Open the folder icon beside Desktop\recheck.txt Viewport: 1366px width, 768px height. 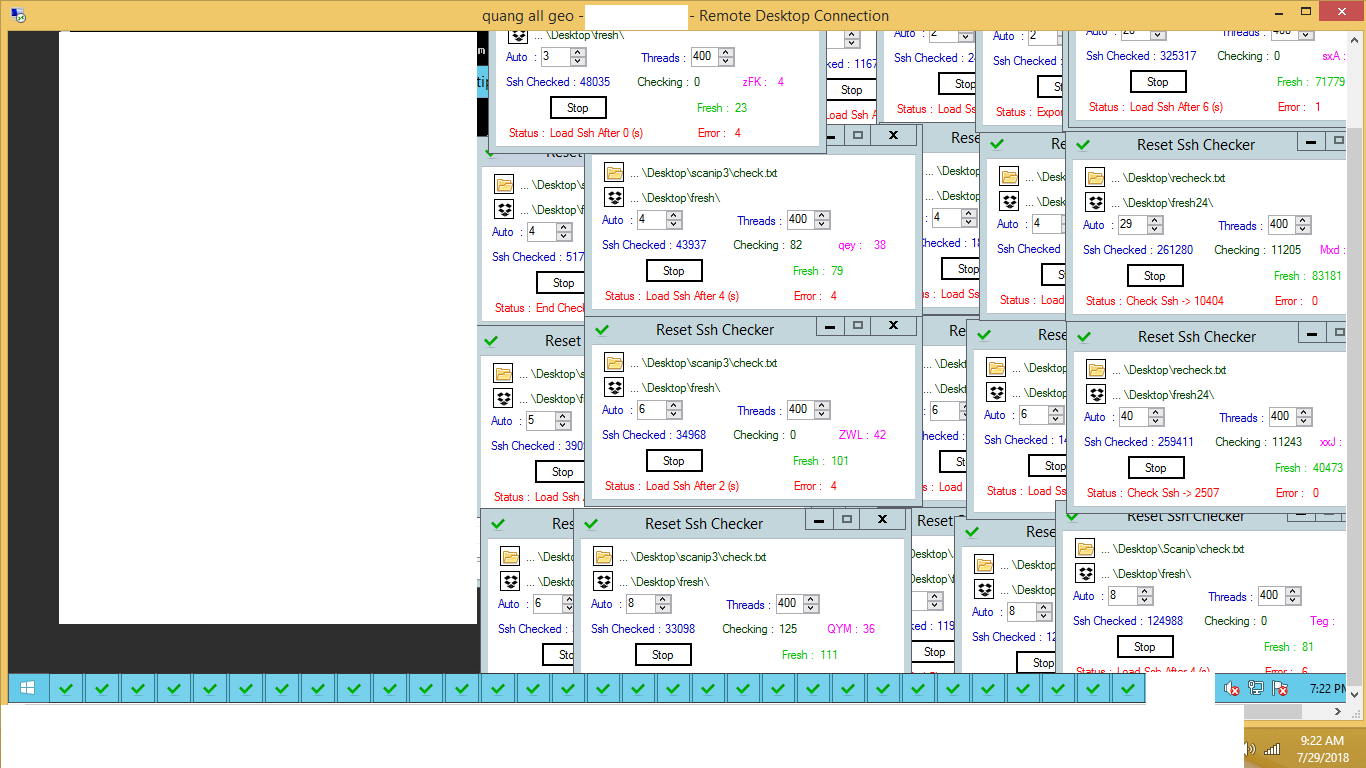1095,177
